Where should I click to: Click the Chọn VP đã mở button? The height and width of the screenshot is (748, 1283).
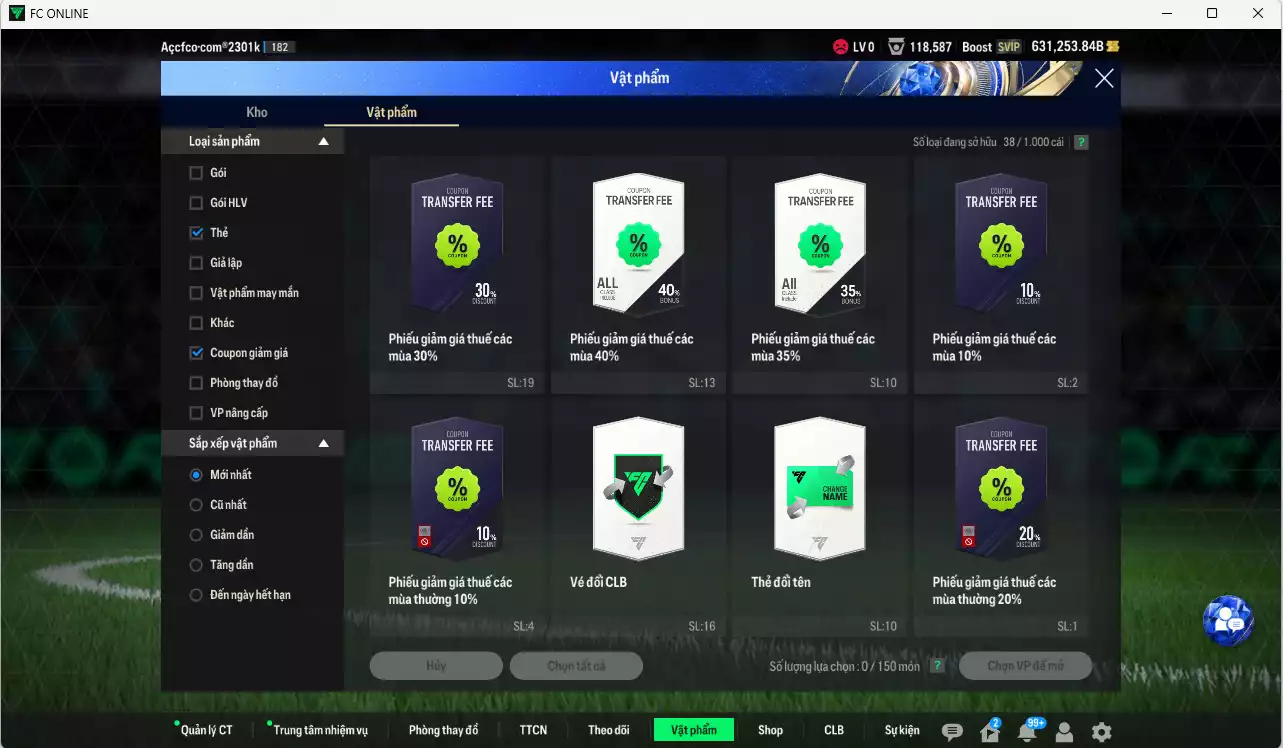(1025, 665)
